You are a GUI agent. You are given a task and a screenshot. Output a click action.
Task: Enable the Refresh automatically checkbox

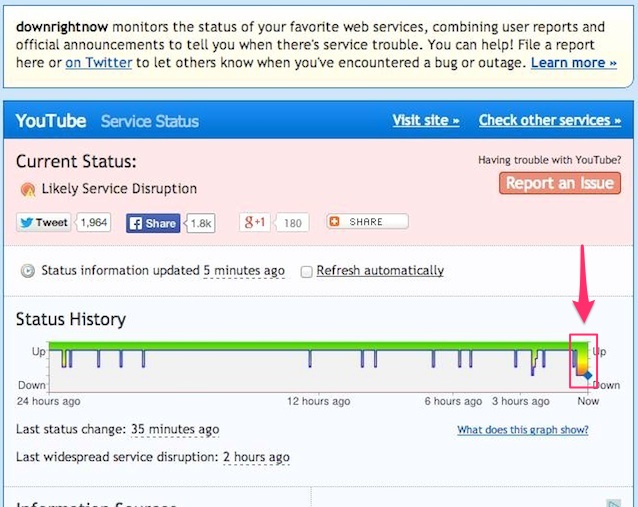(x=306, y=271)
